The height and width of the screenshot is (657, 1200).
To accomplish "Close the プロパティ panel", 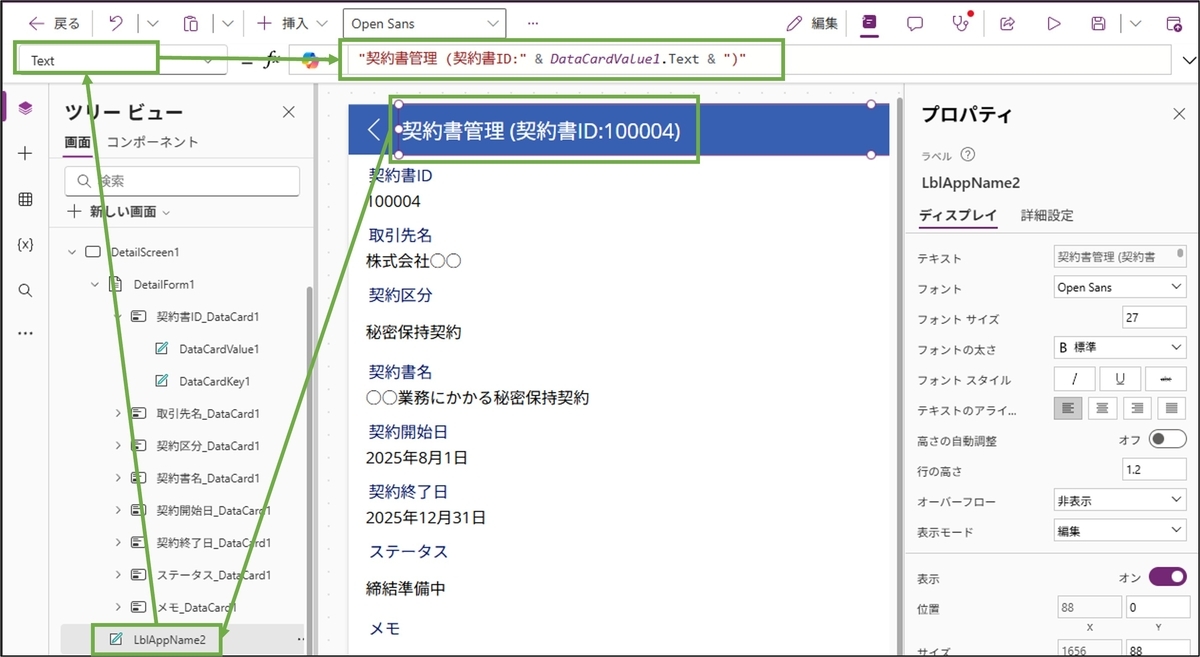I will (x=1179, y=114).
